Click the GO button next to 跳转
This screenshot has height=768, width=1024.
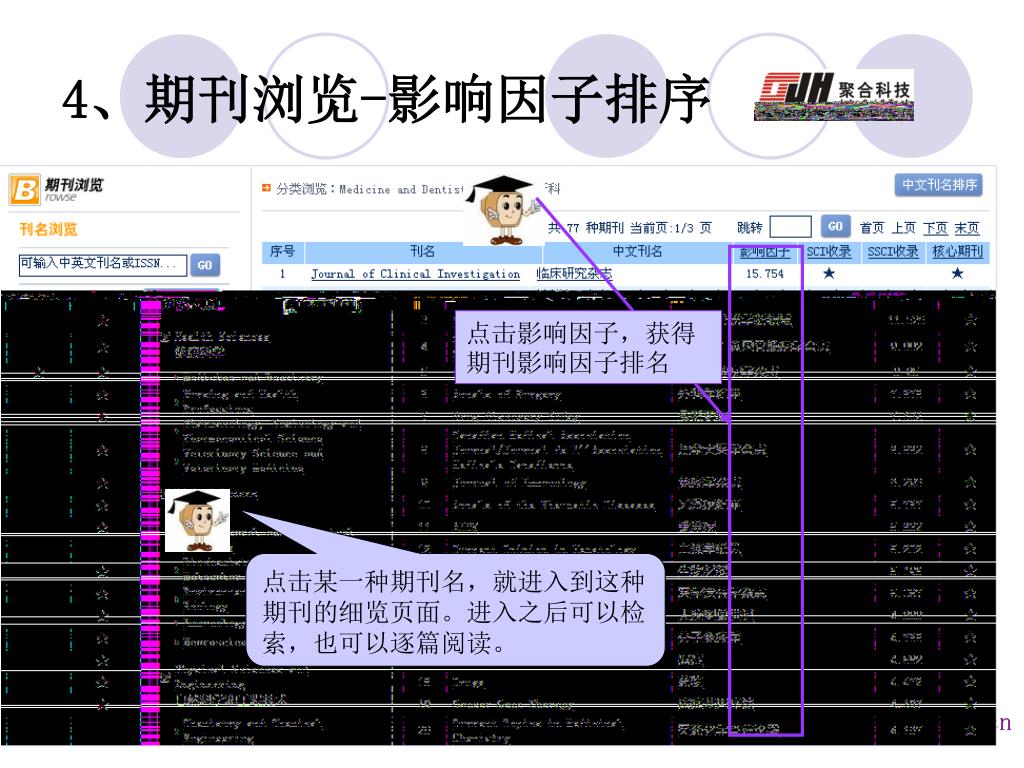(835, 226)
